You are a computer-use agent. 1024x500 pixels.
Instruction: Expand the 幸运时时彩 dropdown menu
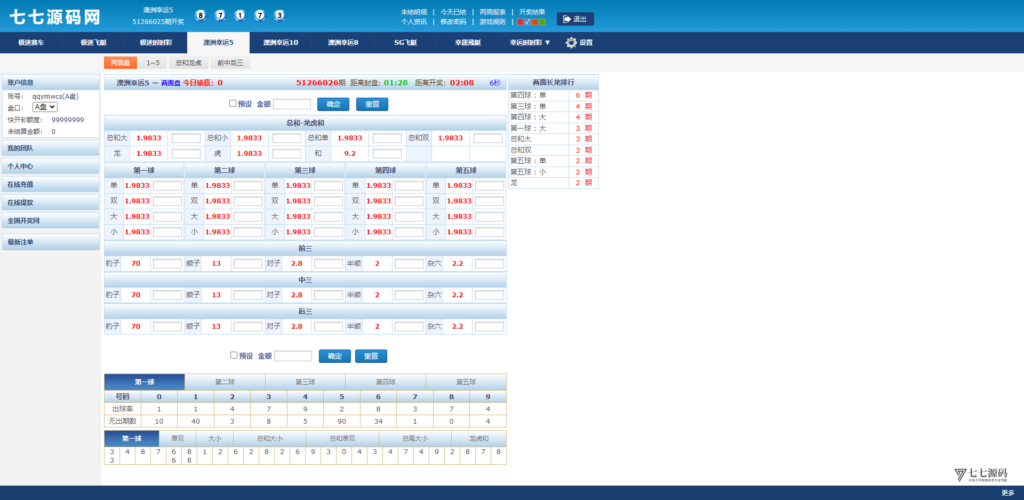tap(529, 43)
